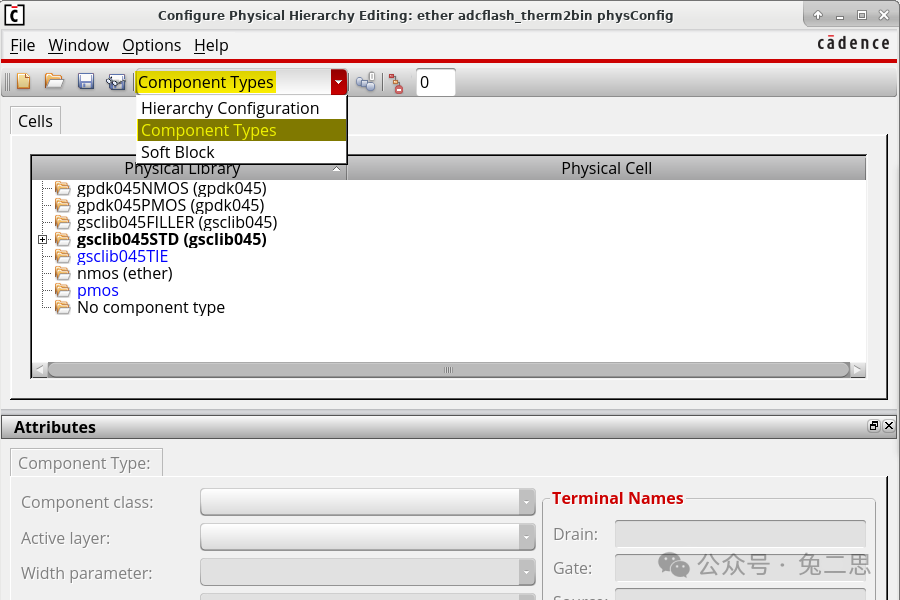Click the red tree lock toolbar icon
The width and height of the screenshot is (900, 600).
pyautogui.click(x=395, y=83)
